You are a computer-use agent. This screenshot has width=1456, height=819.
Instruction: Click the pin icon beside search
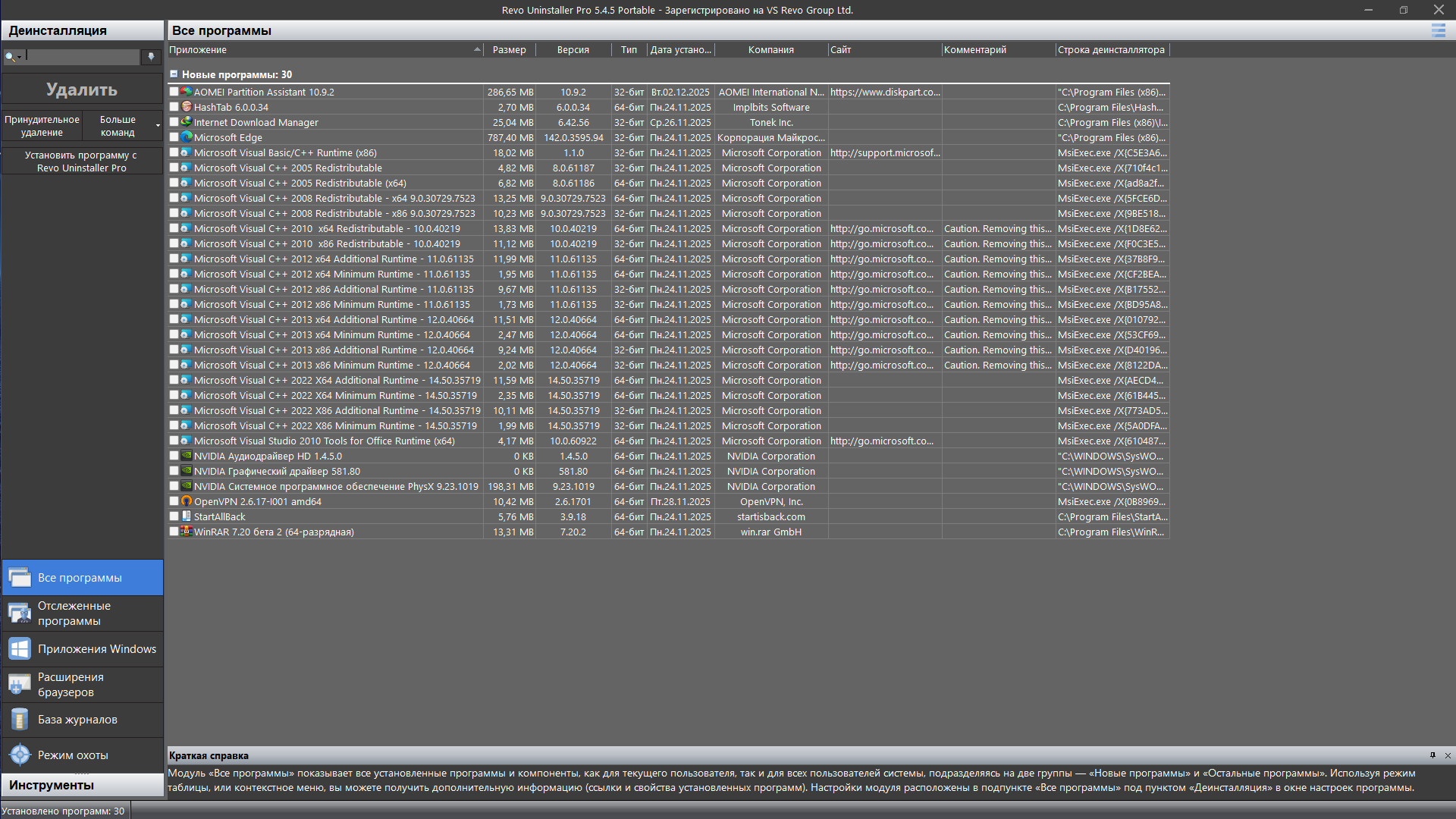click(x=151, y=57)
